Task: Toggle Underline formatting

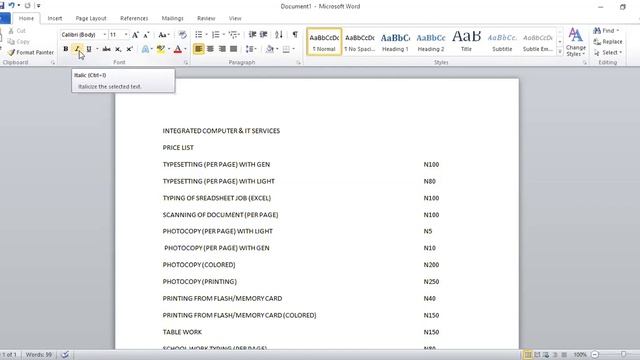Action: tap(89, 49)
